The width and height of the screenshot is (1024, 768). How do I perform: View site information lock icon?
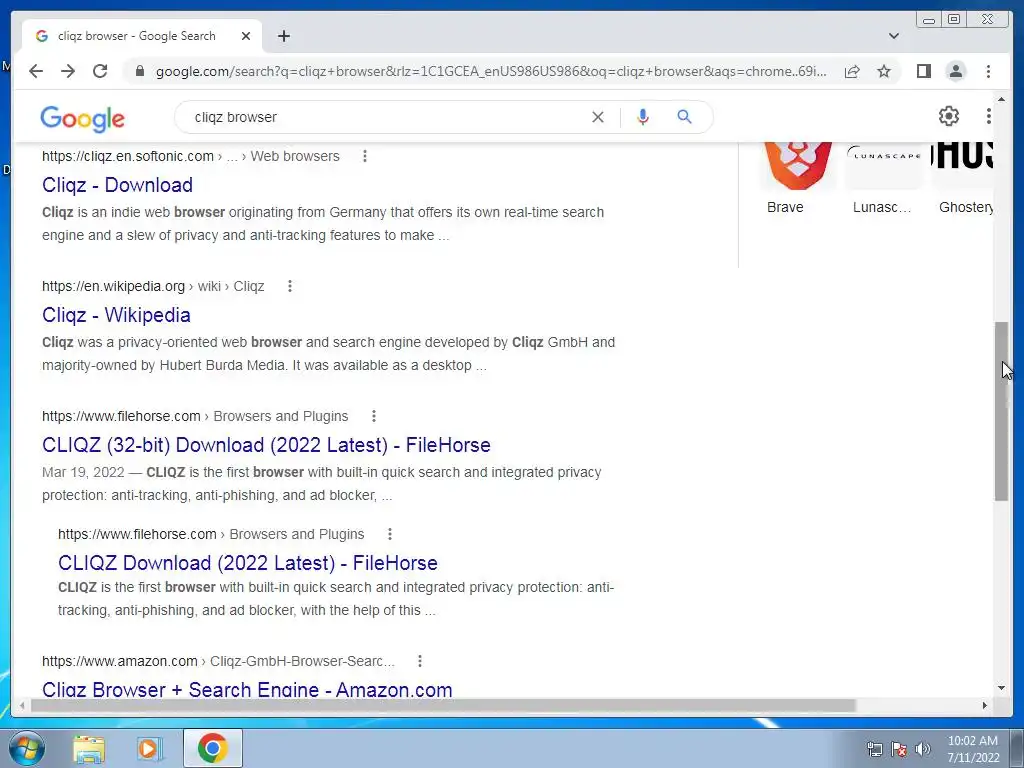pos(139,71)
